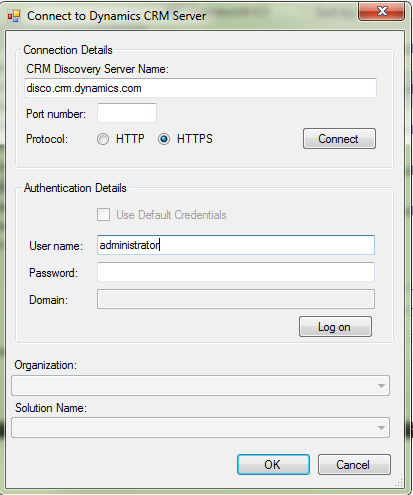The width and height of the screenshot is (413, 495).
Task: Click into the Port number field
Action: pyautogui.click(x=127, y=113)
